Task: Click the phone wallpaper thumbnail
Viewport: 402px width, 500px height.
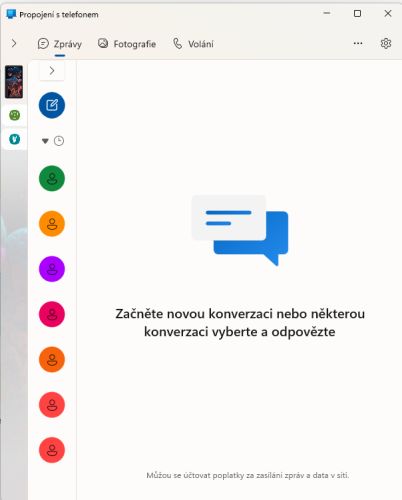Action: point(14,82)
